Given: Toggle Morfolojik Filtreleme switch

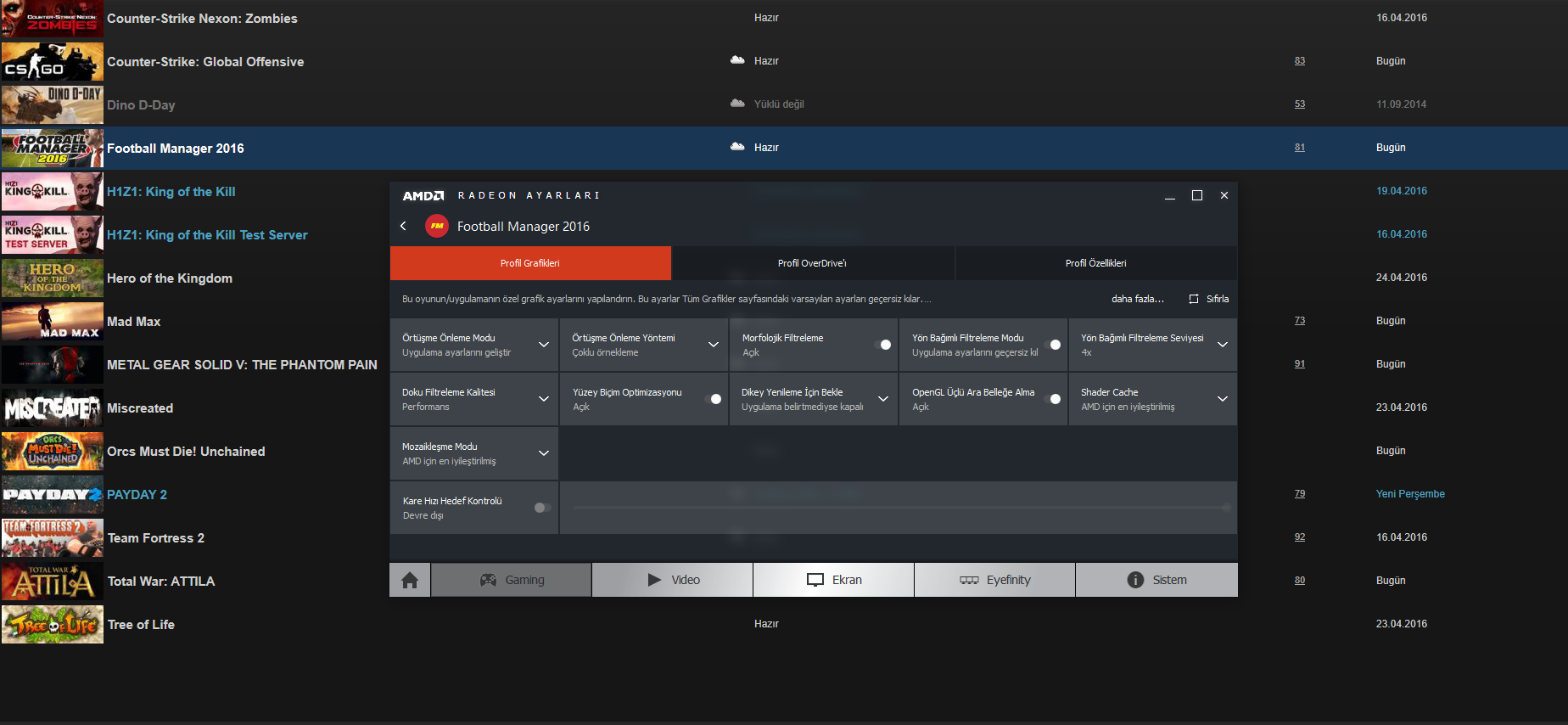Looking at the screenshot, I should pyautogui.click(x=882, y=345).
